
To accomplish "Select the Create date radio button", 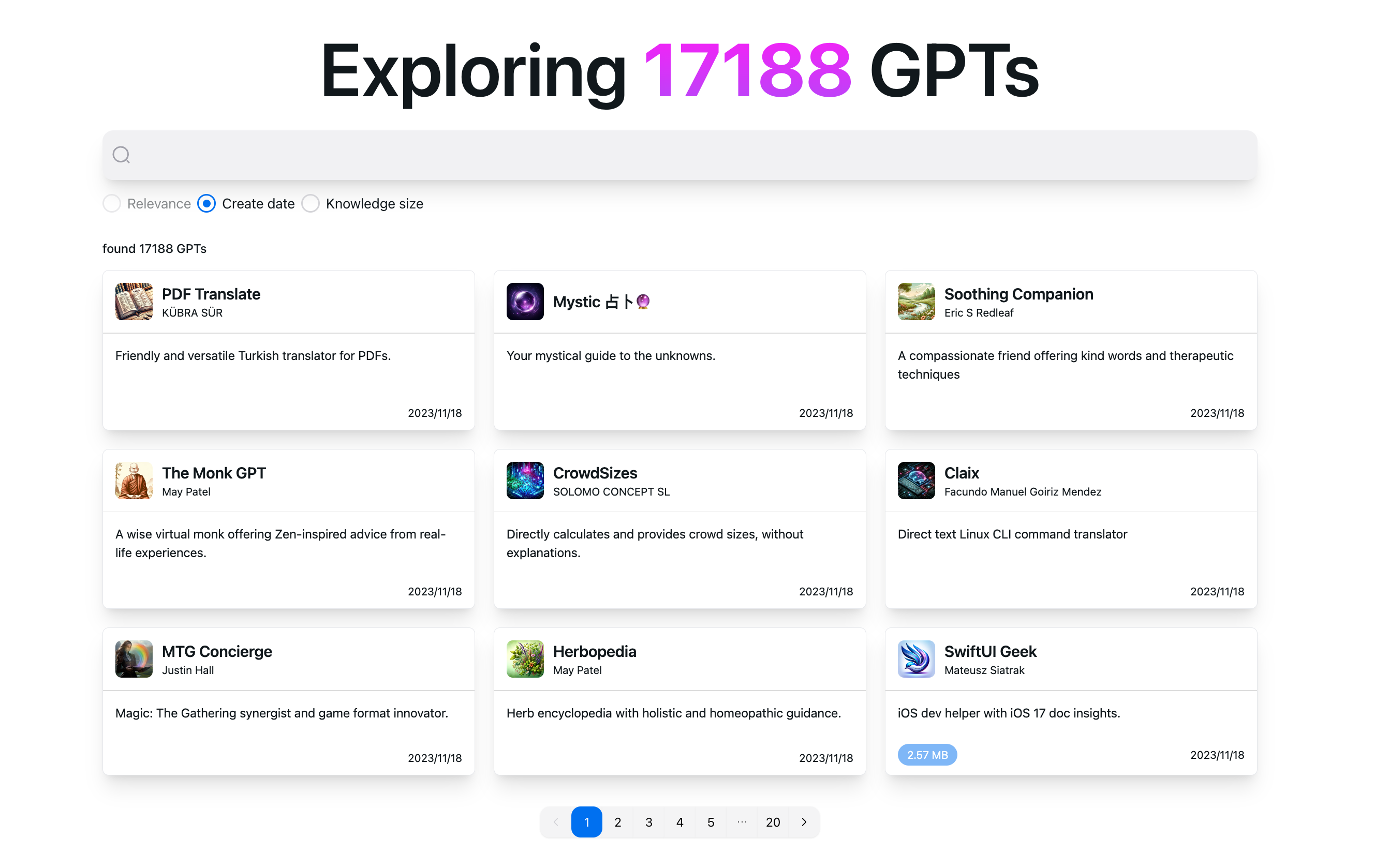I will point(206,204).
